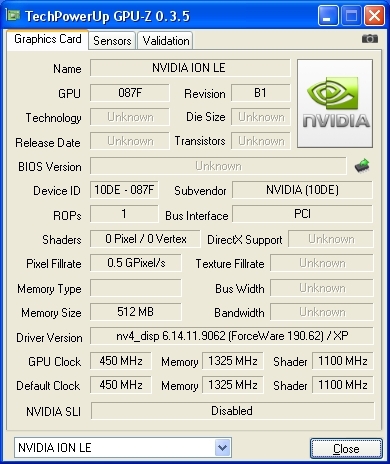Click the empty Memory Type field
Image resolution: width=390 pixels, height=464 pixels.
pos(136,288)
